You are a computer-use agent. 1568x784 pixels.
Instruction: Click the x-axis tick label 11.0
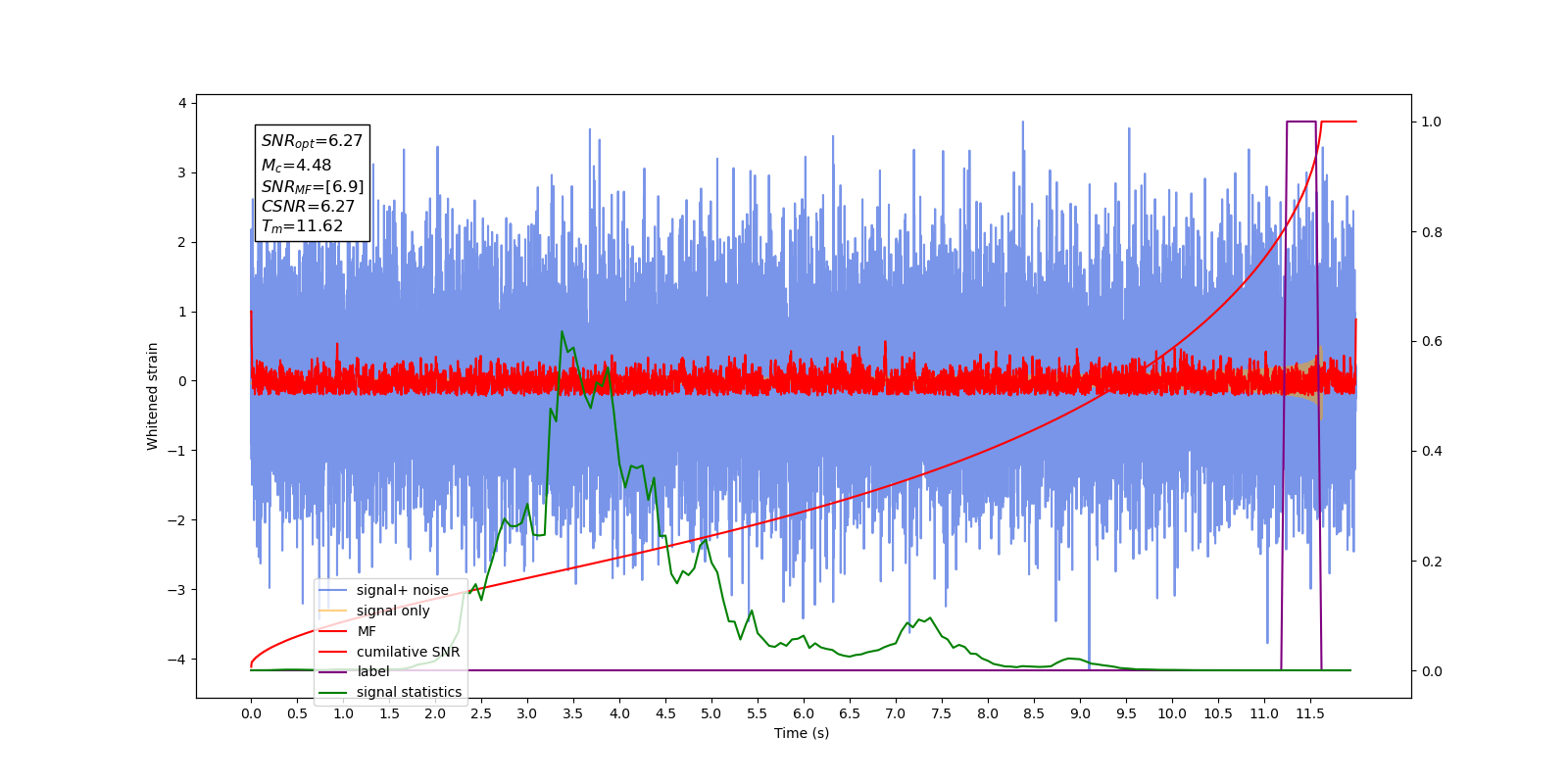click(1264, 713)
